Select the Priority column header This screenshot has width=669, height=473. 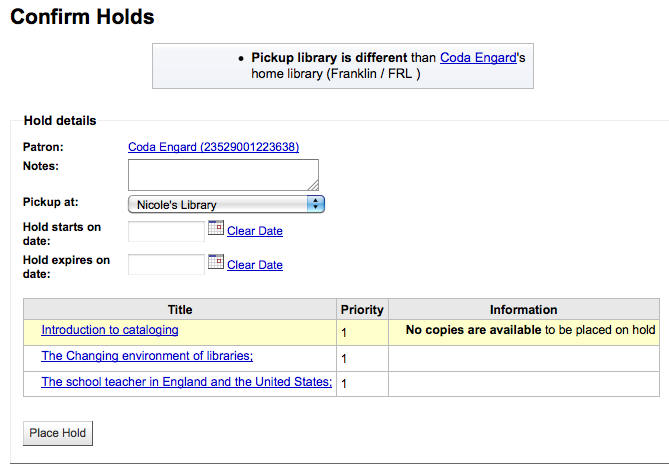coord(362,309)
